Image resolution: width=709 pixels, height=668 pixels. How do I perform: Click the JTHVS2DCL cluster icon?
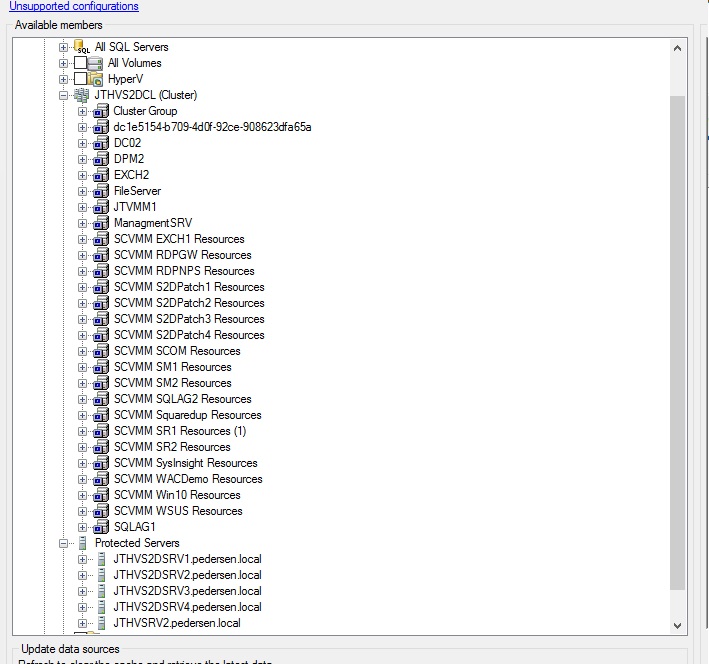[81, 95]
